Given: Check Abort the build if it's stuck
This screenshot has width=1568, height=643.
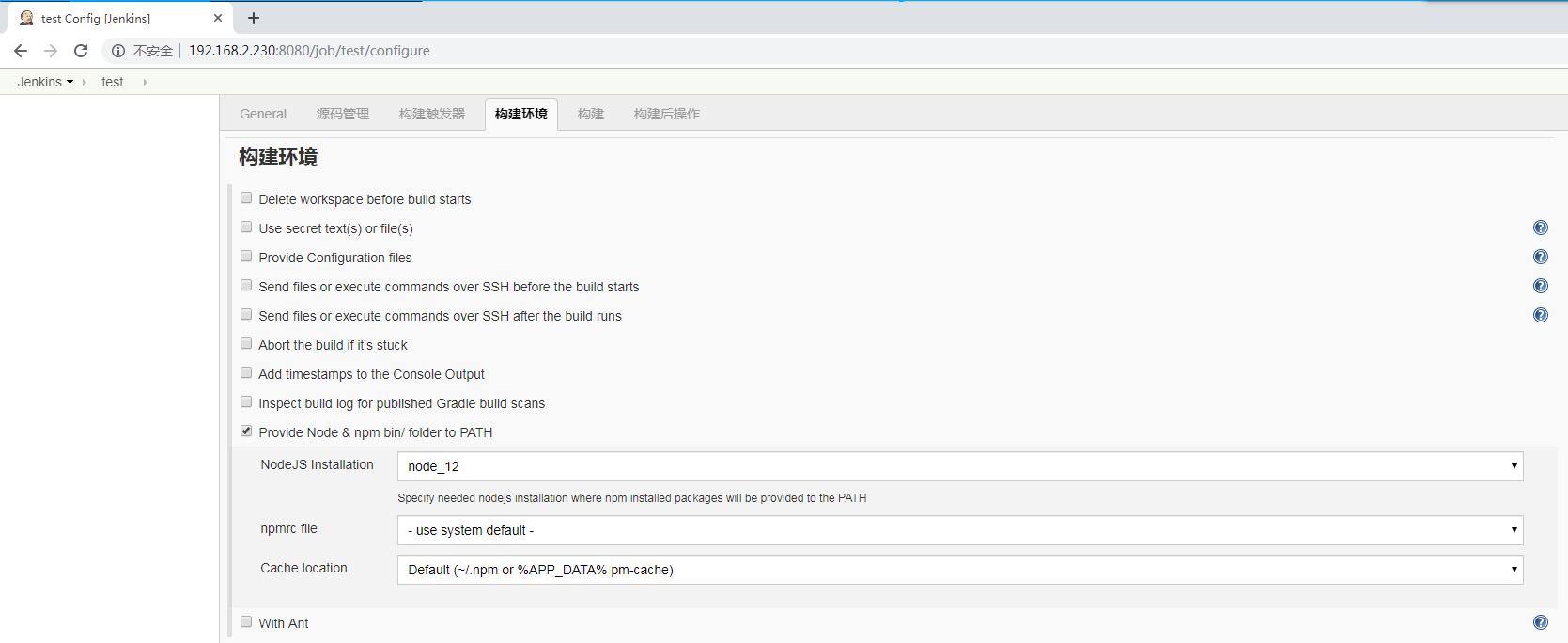Looking at the screenshot, I should click(246, 344).
